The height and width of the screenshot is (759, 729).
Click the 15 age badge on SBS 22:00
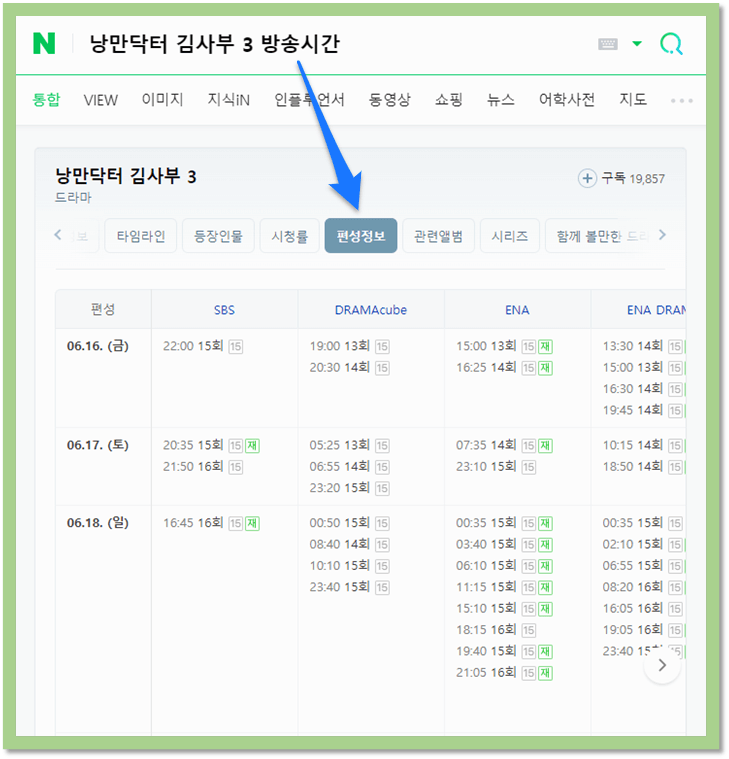pos(236,347)
